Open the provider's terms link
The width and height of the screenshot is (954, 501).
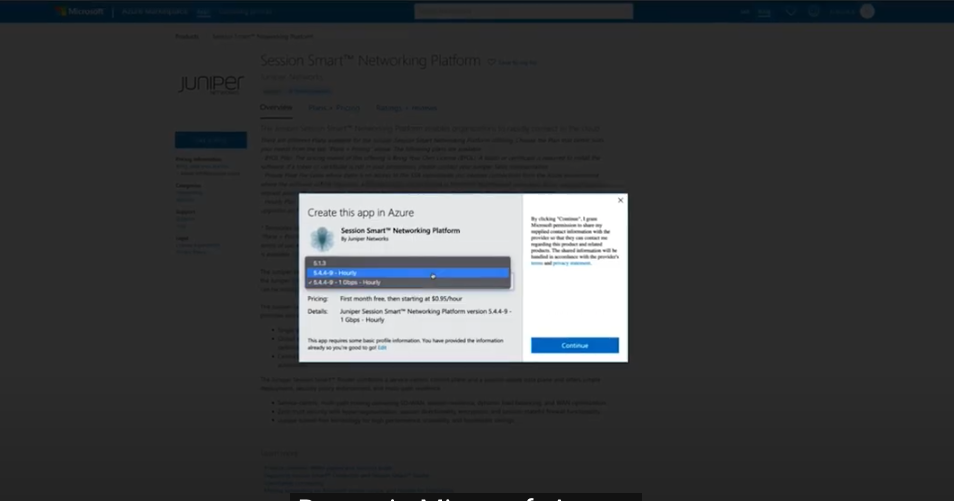click(x=536, y=263)
